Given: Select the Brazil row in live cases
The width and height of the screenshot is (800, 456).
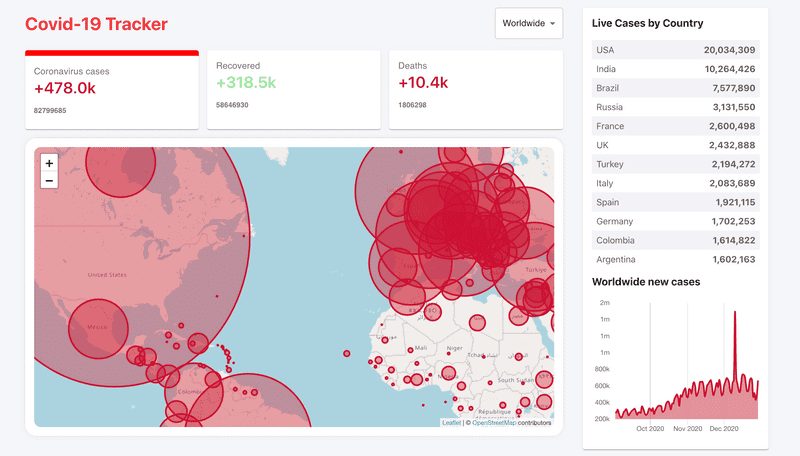Looking at the screenshot, I should click(675, 88).
